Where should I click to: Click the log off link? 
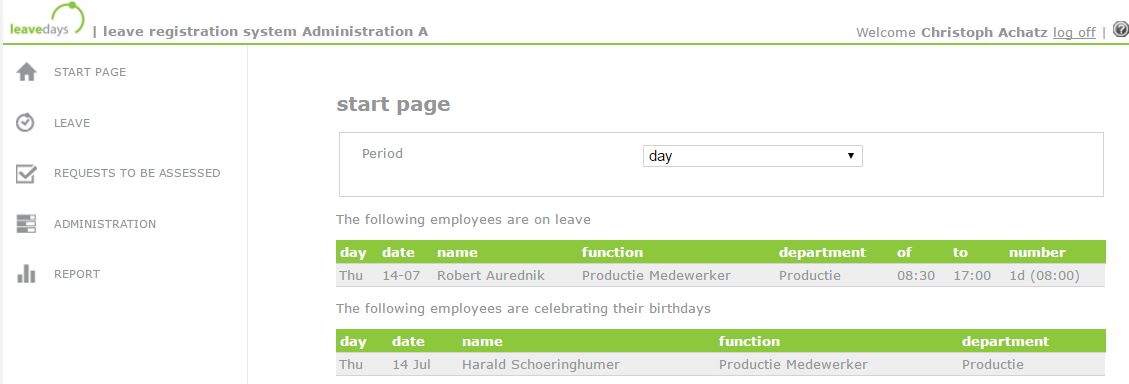point(1074,32)
